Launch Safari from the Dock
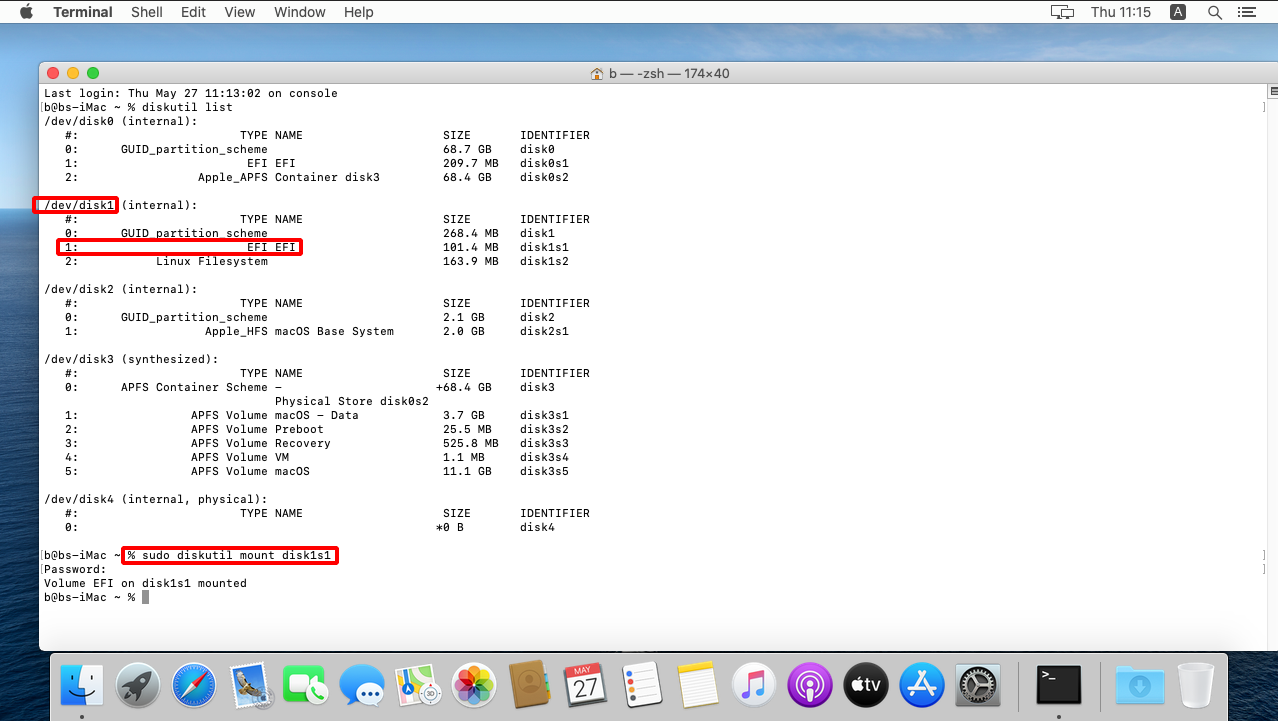The width and height of the screenshot is (1278, 721). 194,686
